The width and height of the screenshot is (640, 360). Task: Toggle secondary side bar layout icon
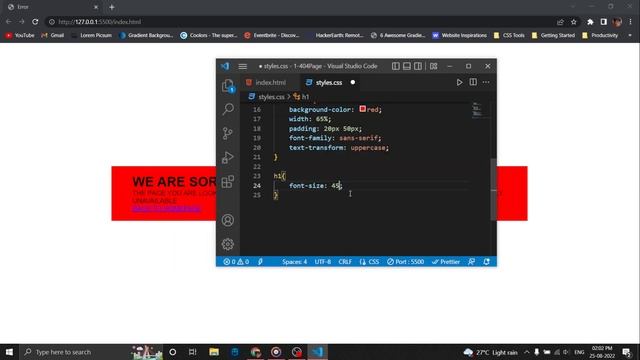coord(418,66)
